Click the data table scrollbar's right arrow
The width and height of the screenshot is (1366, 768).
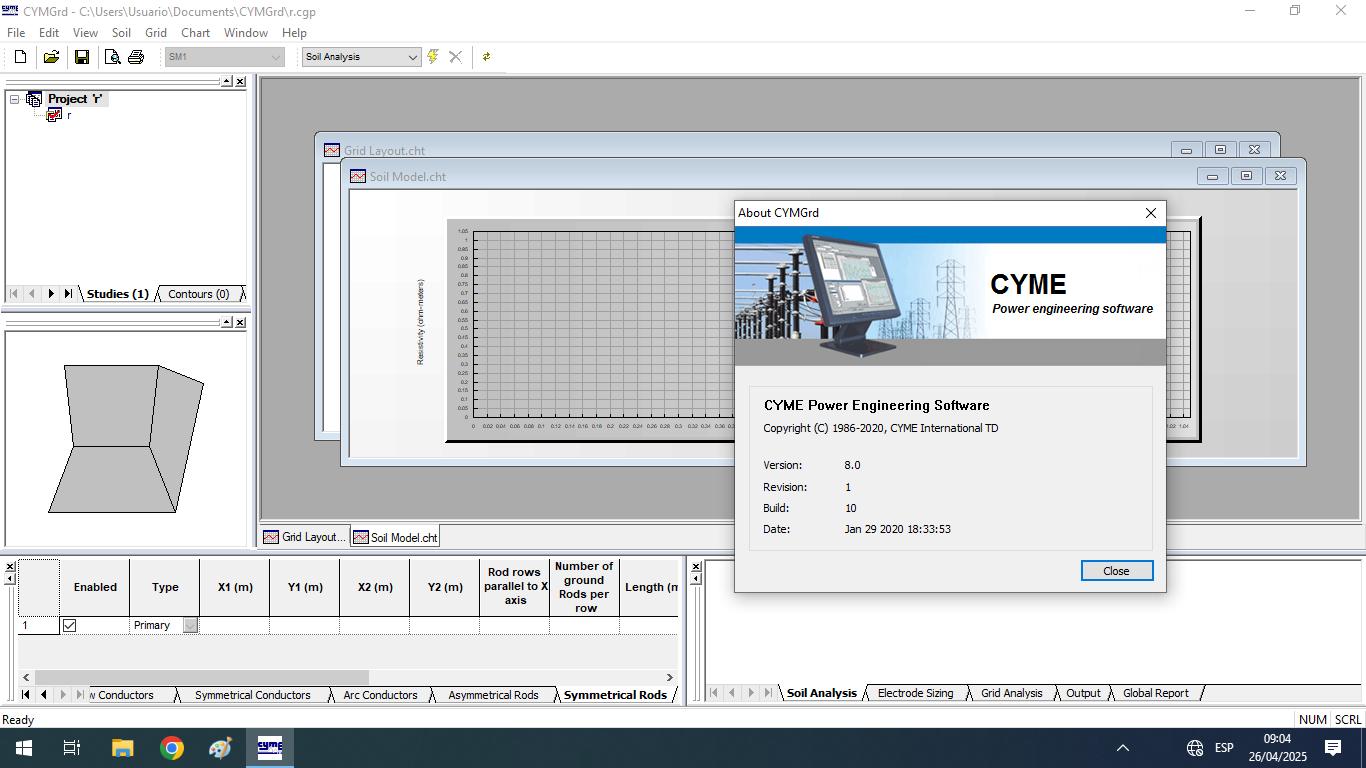pos(670,677)
